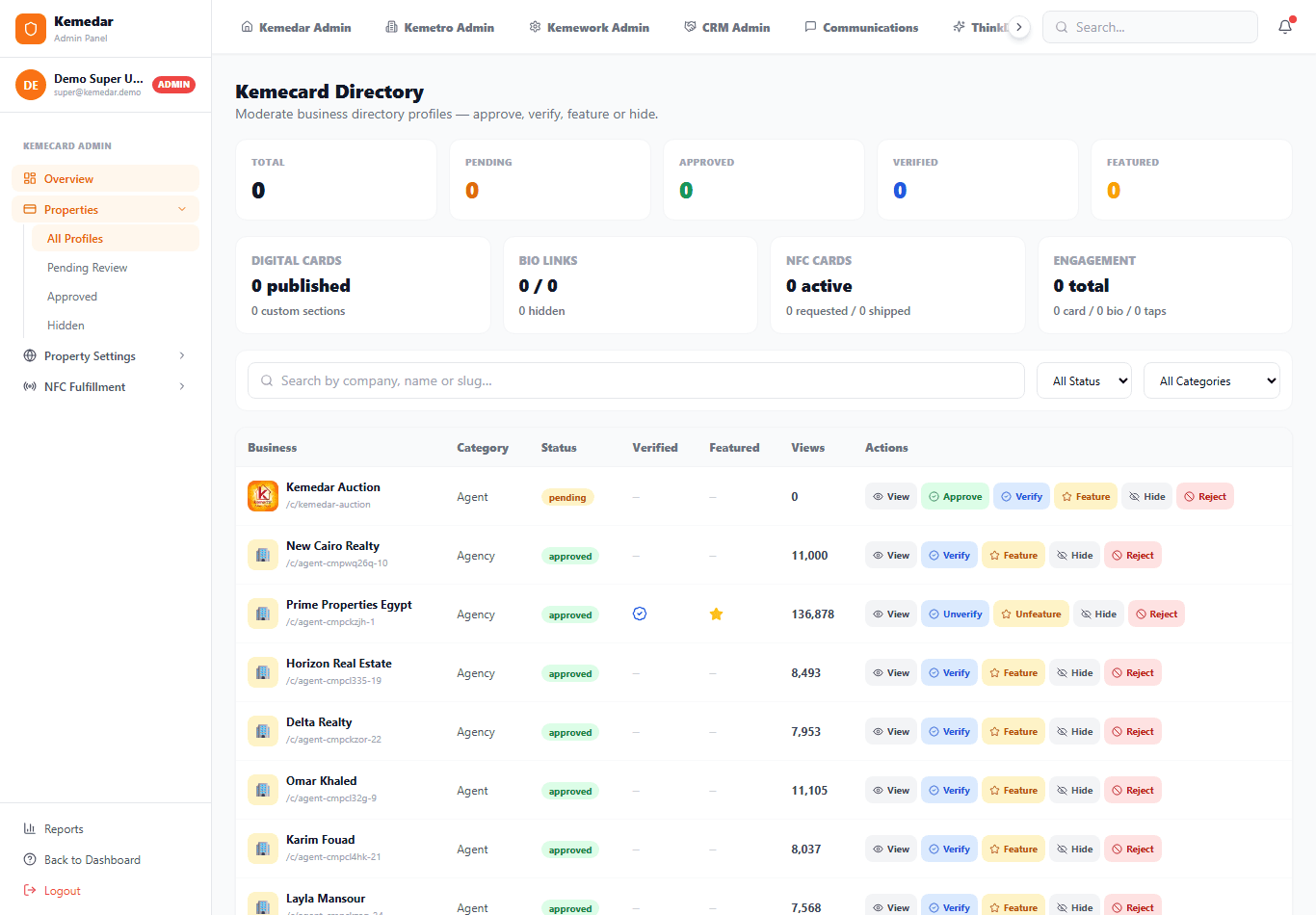Click the Kemedar Auction profile logo thumbnail
Image resolution: width=1316 pixels, height=915 pixels.
tap(263, 496)
